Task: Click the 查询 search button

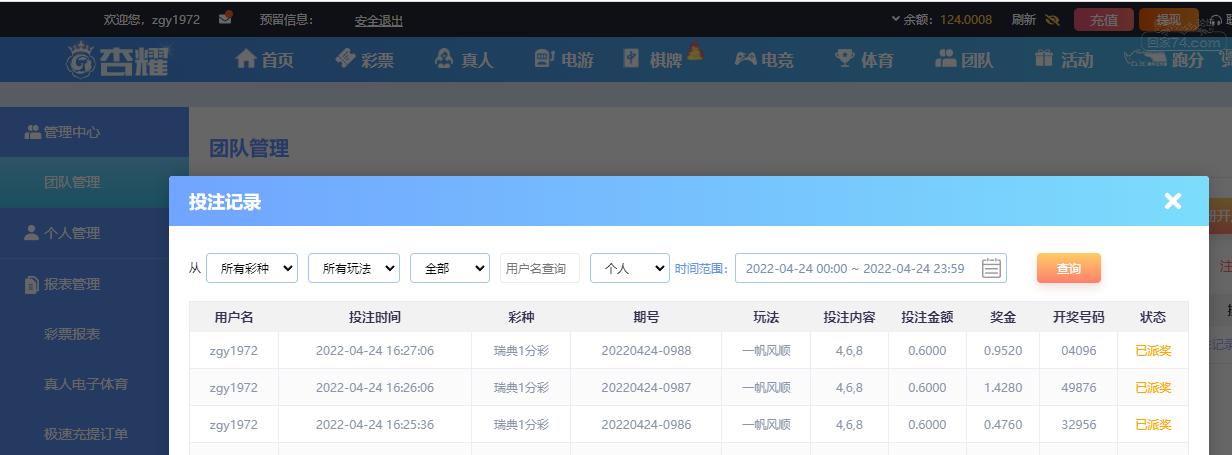Action: pyautogui.click(x=1069, y=268)
